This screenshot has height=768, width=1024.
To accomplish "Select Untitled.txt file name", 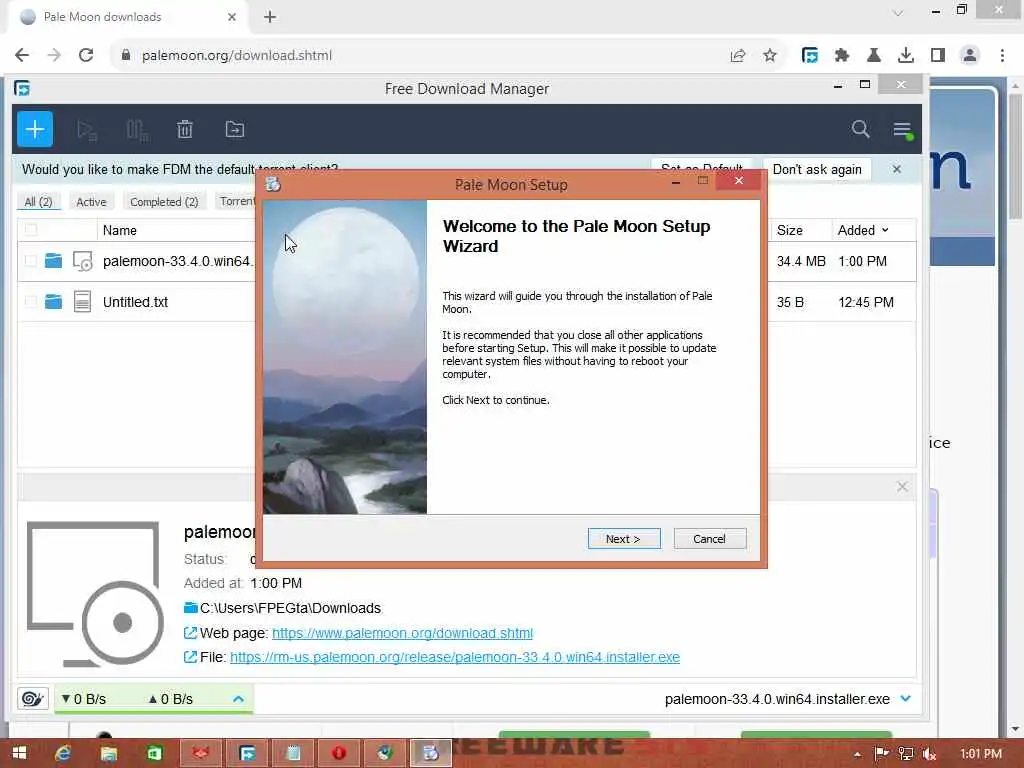I will point(135,302).
